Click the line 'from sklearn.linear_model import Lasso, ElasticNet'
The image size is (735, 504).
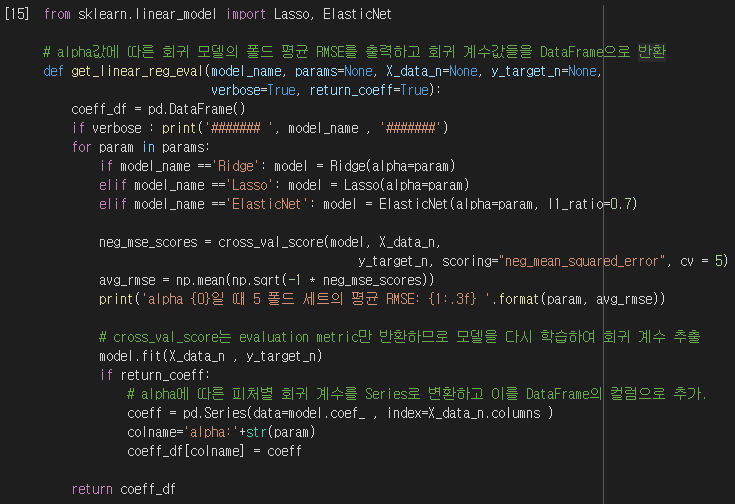coord(218,14)
